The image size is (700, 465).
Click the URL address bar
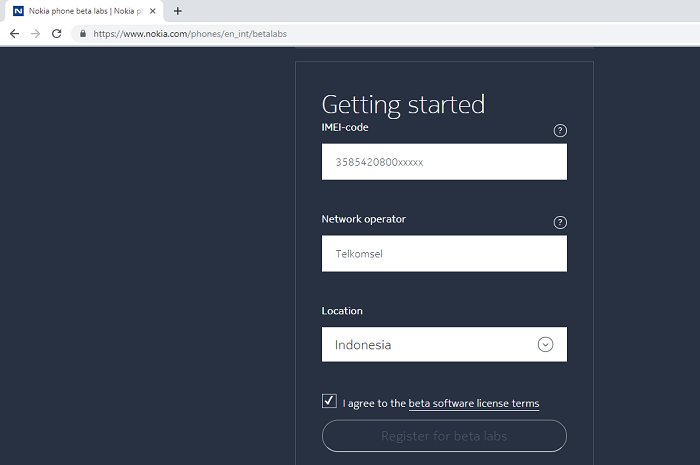384,34
